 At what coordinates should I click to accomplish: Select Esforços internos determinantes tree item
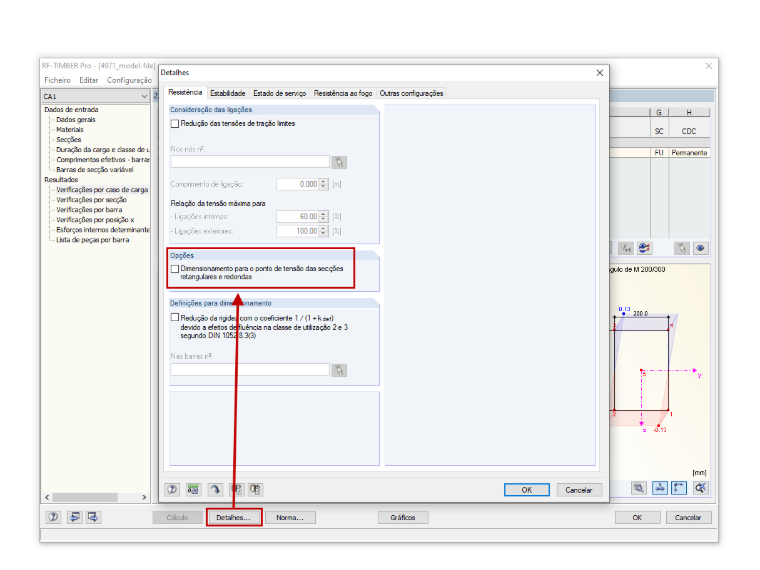pos(103,230)
